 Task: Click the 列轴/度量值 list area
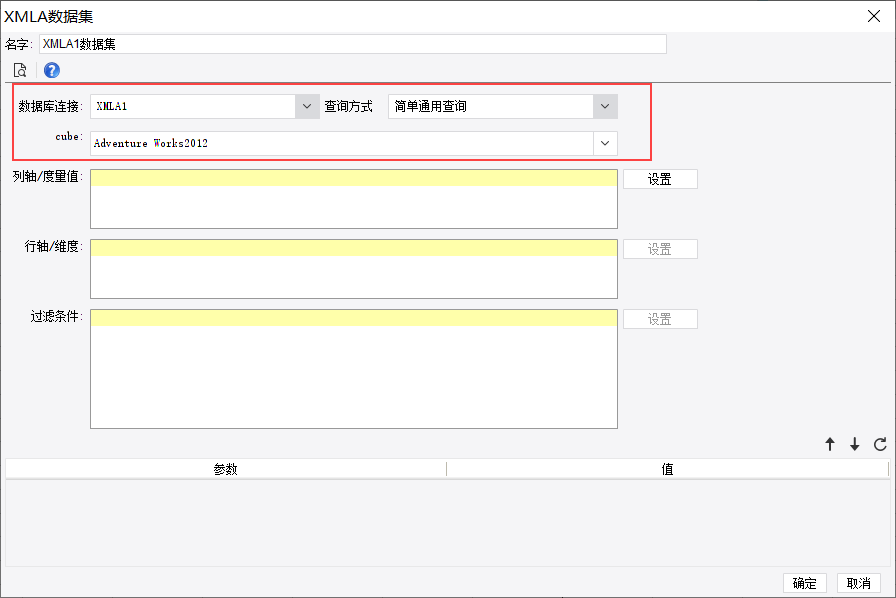tap(354, 199)
